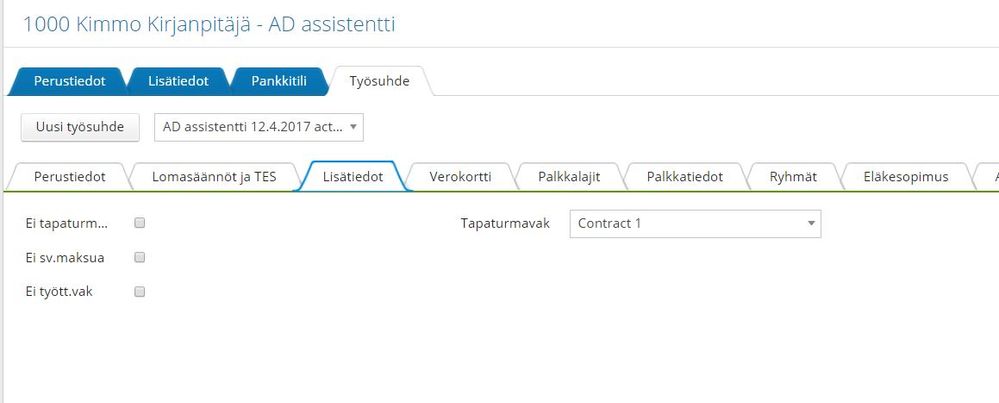
Task: Click the Uusi työsuhde button
Action: pos(80,127)
